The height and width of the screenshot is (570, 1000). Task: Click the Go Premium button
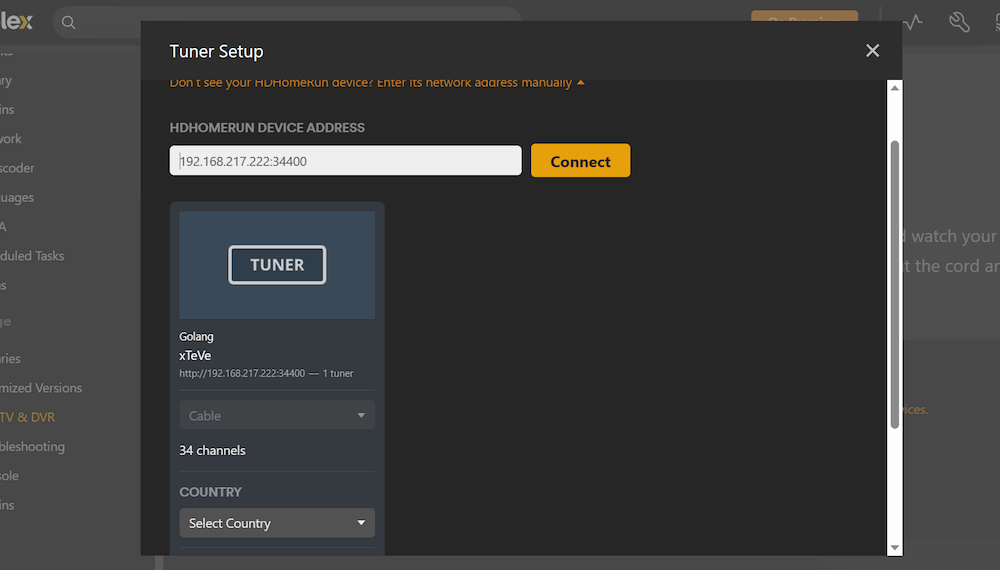click(804, 20)
